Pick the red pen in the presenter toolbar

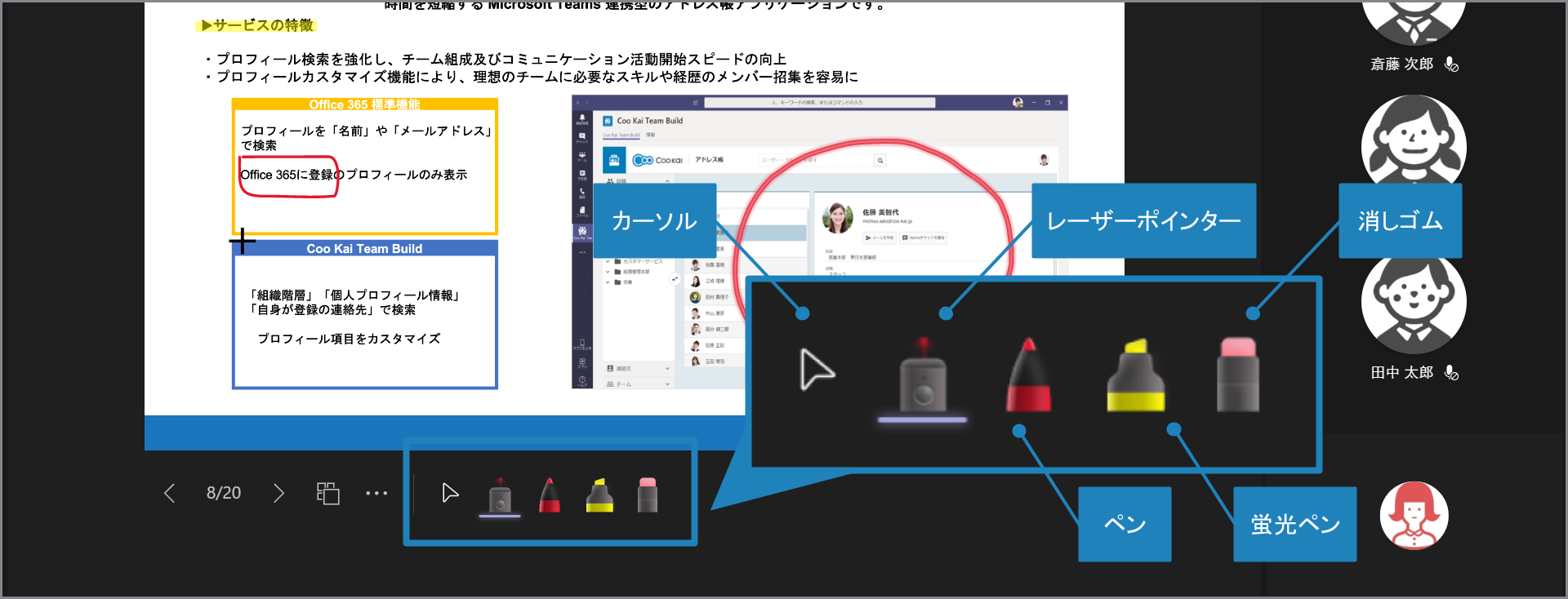pyautogui.click(x=550, y=495)
